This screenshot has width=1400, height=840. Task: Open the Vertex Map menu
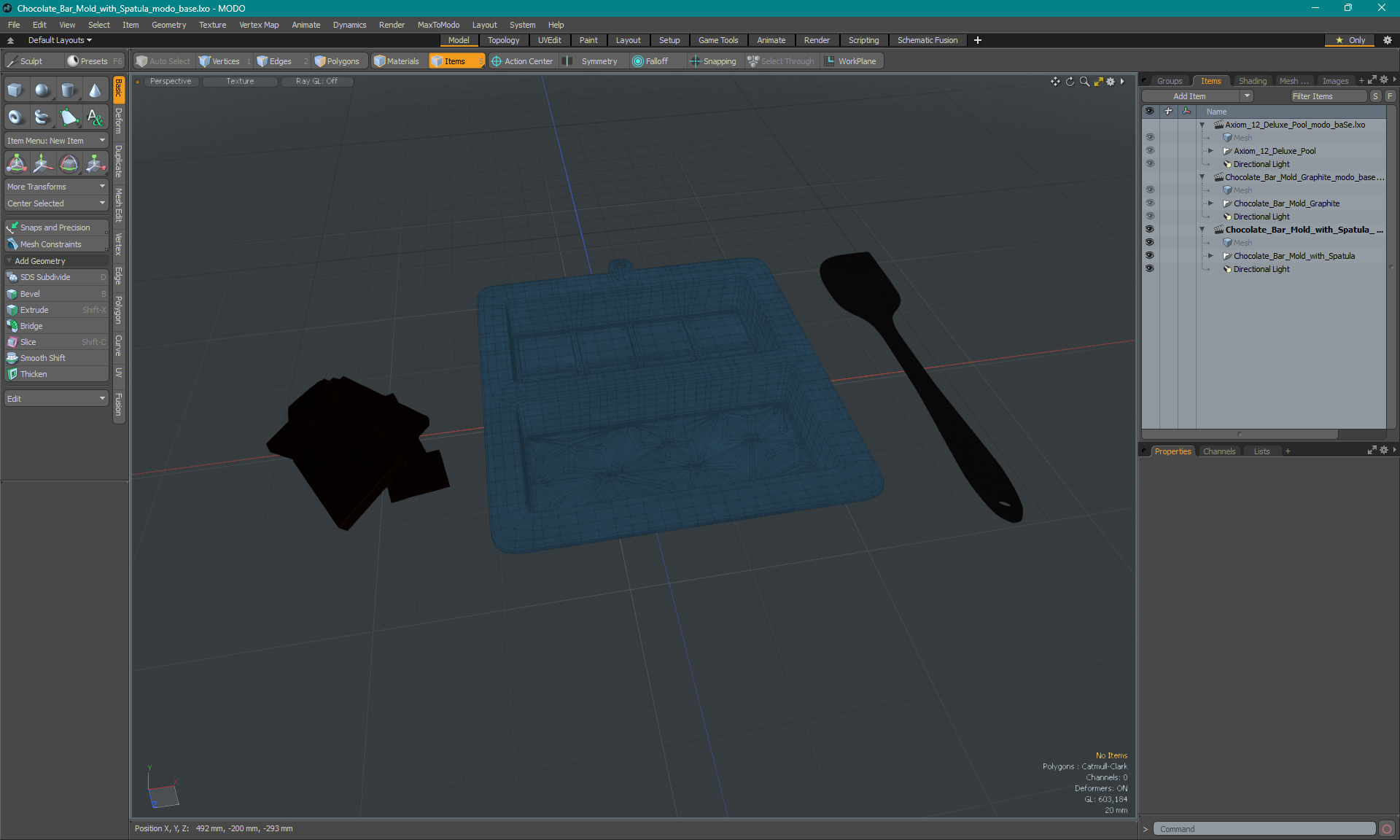pyautogui.click(x=259, y=25)
